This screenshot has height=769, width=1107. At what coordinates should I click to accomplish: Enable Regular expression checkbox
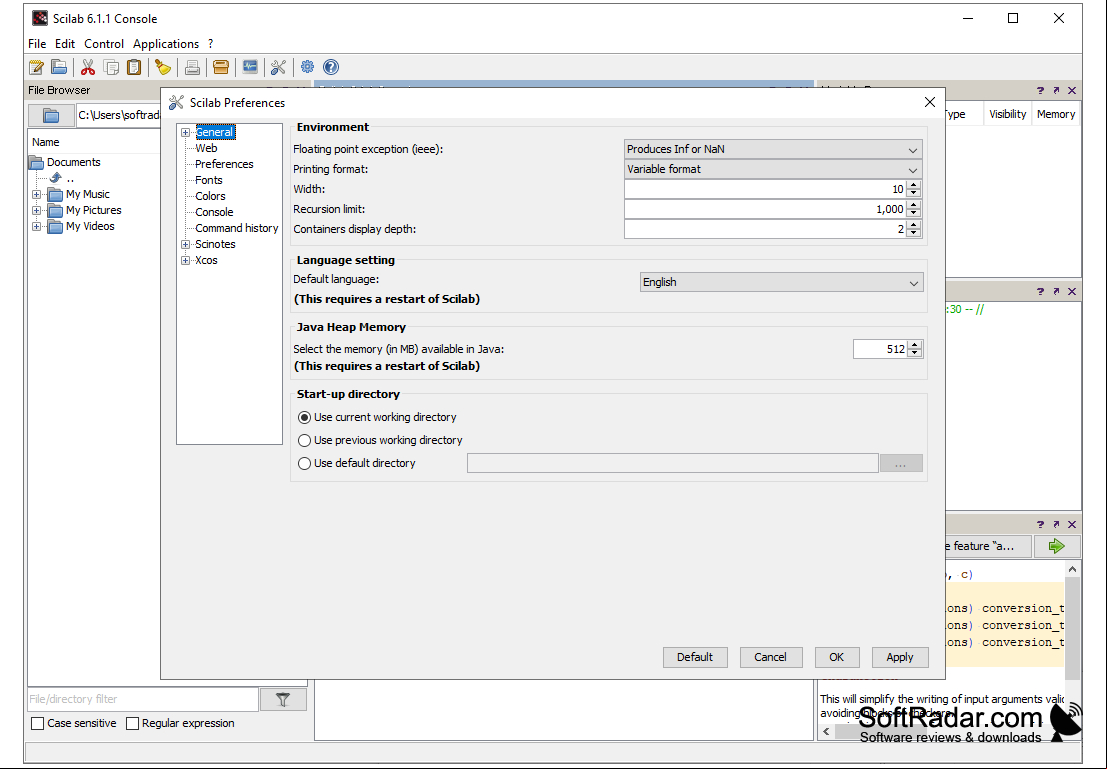coord(132,723)
